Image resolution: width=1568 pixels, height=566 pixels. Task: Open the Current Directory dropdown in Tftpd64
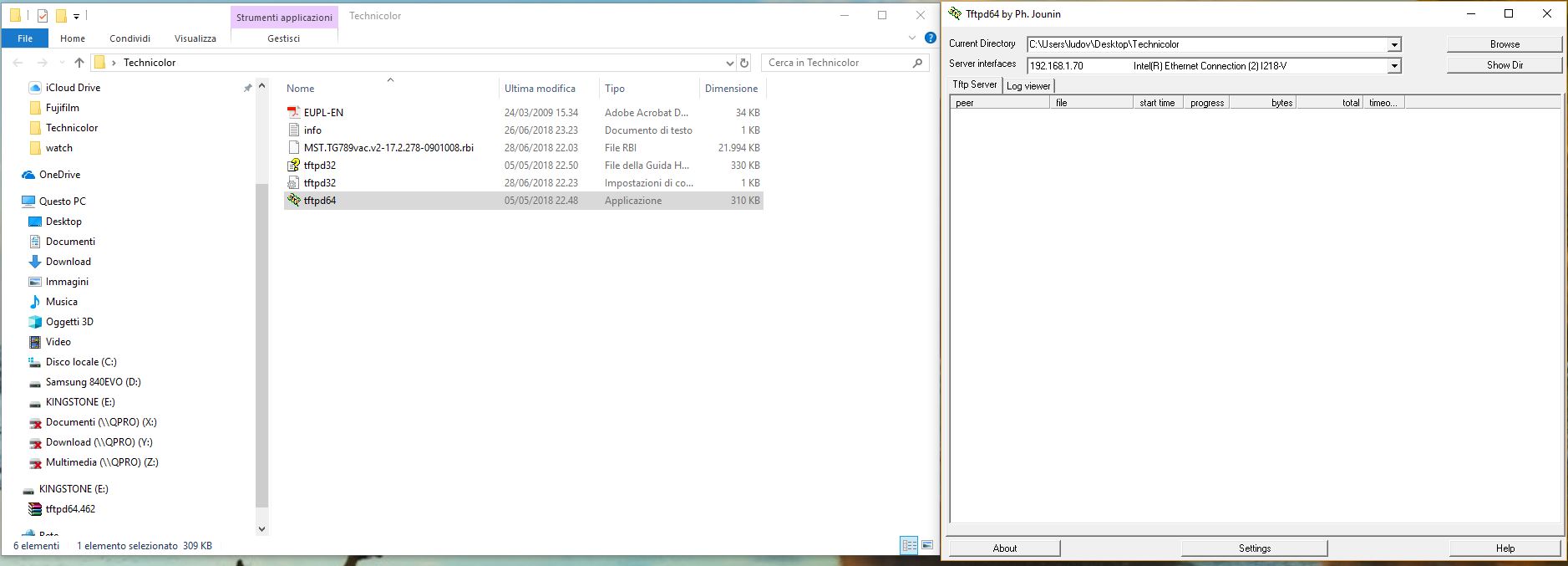click(x=1394, y=44)
